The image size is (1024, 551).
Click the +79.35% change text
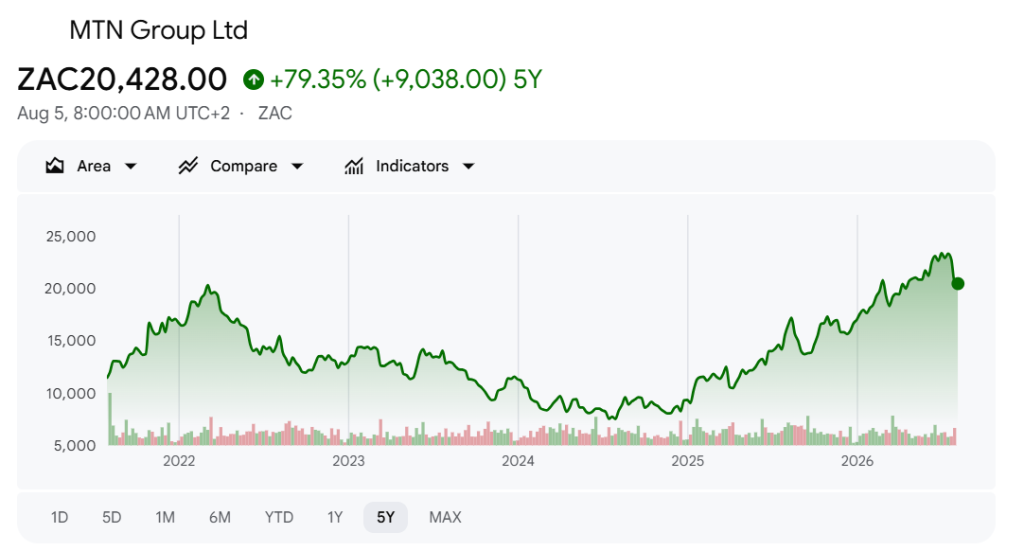[318, 80]
